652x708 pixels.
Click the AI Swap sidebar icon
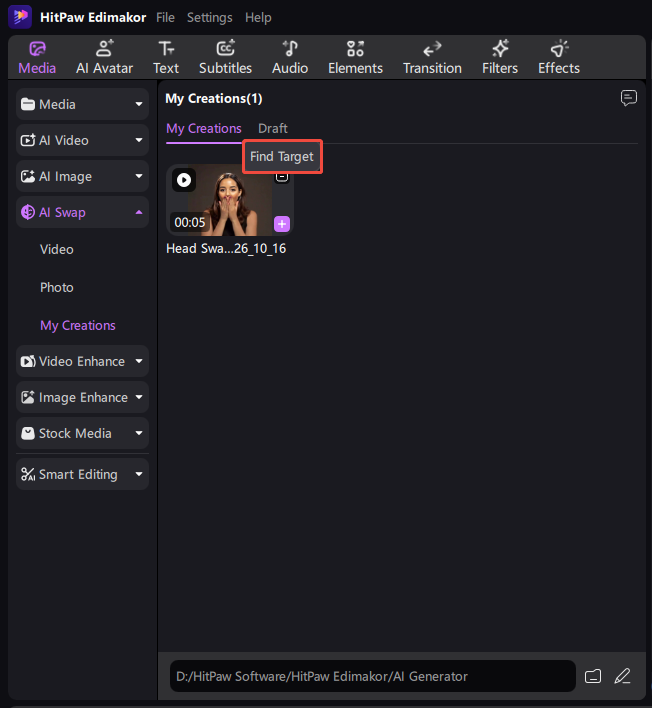[x=28, y=212]
